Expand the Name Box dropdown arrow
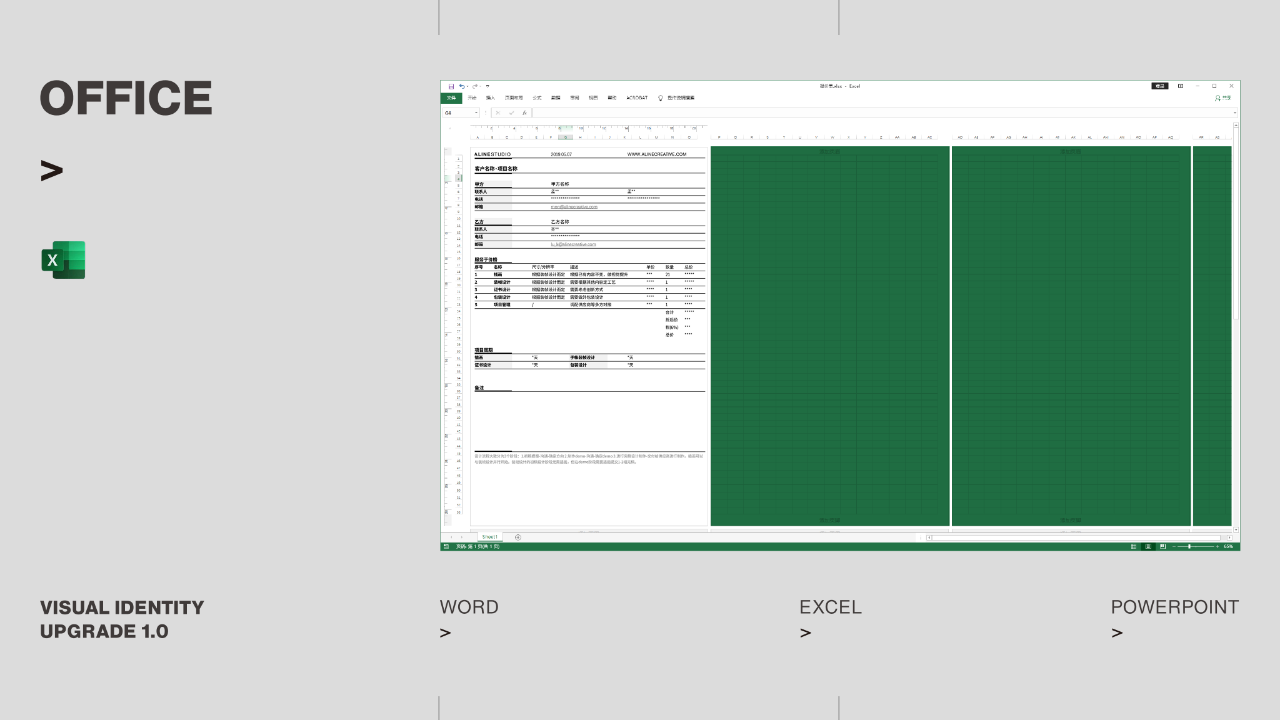Viewport: 1280px width, 720px height. click(x=476, y=113)
